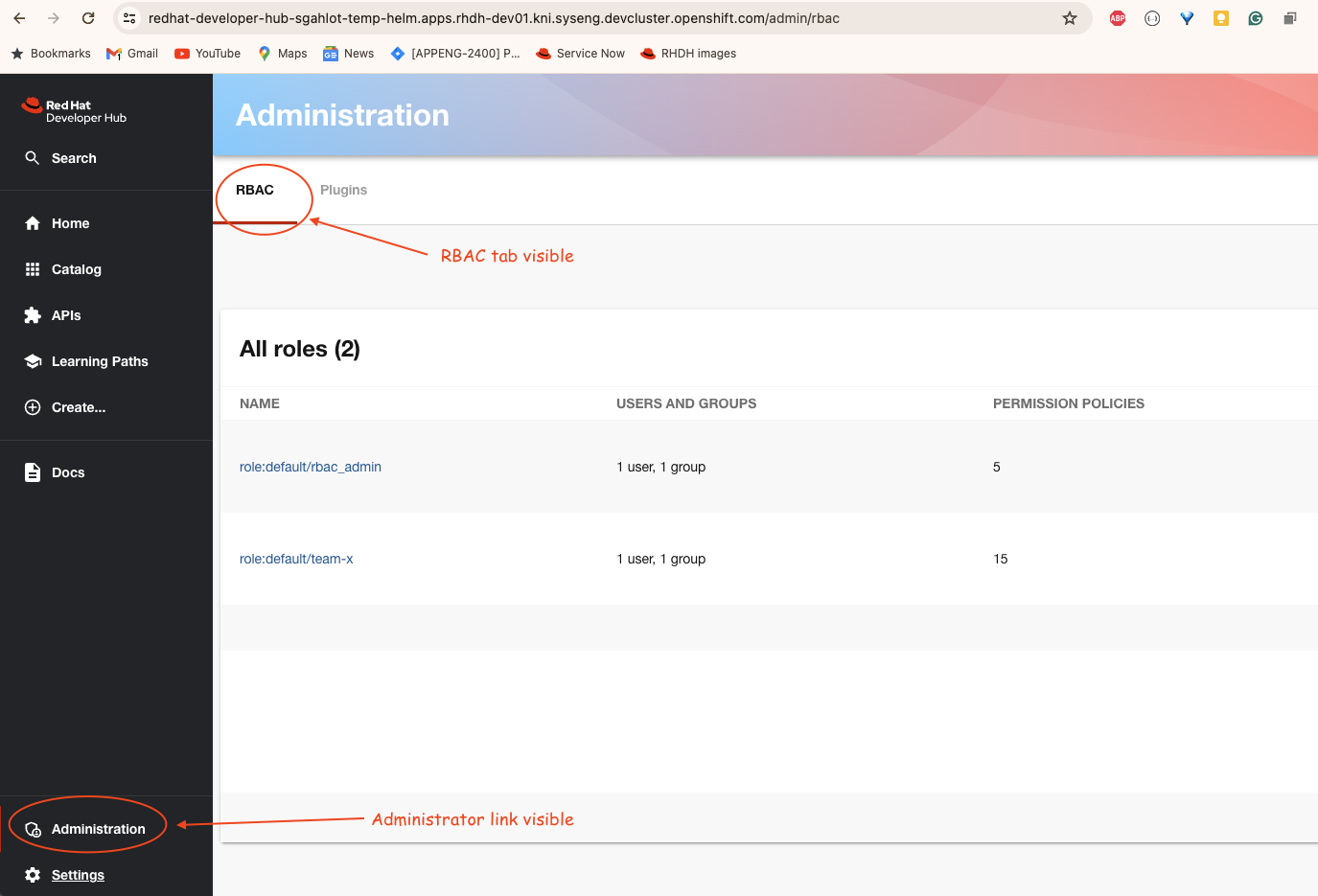Open the [APPENG-2400] bookmark
The image size is (1318, 896).
pos(455,54)
